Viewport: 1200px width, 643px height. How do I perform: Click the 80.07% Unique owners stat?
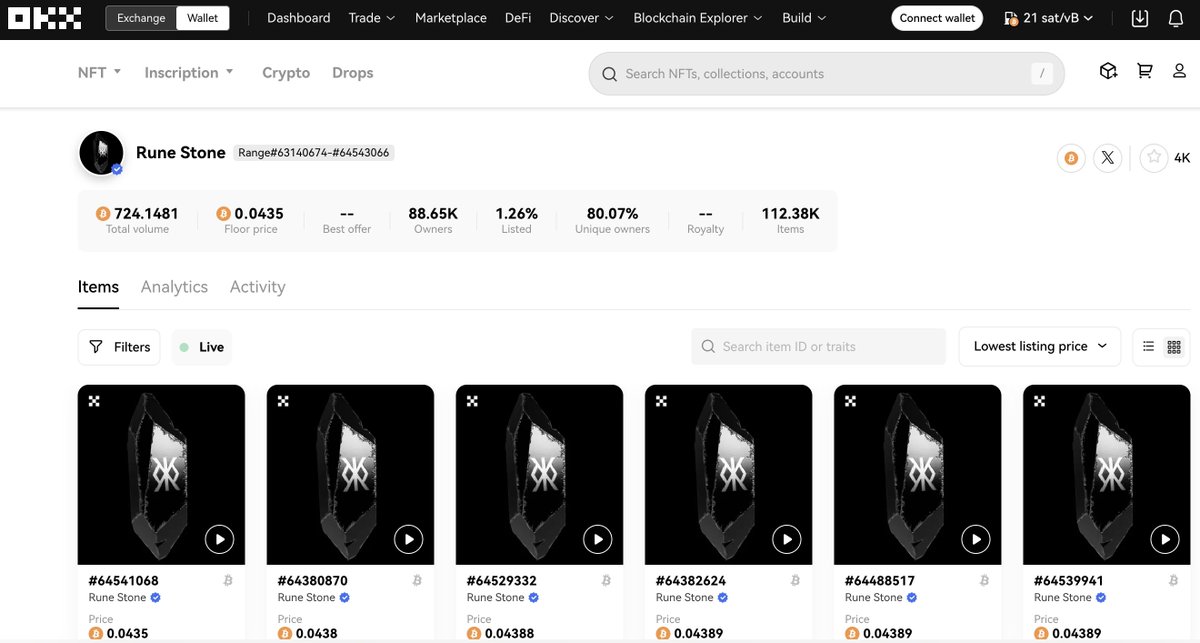pos(612,220)
